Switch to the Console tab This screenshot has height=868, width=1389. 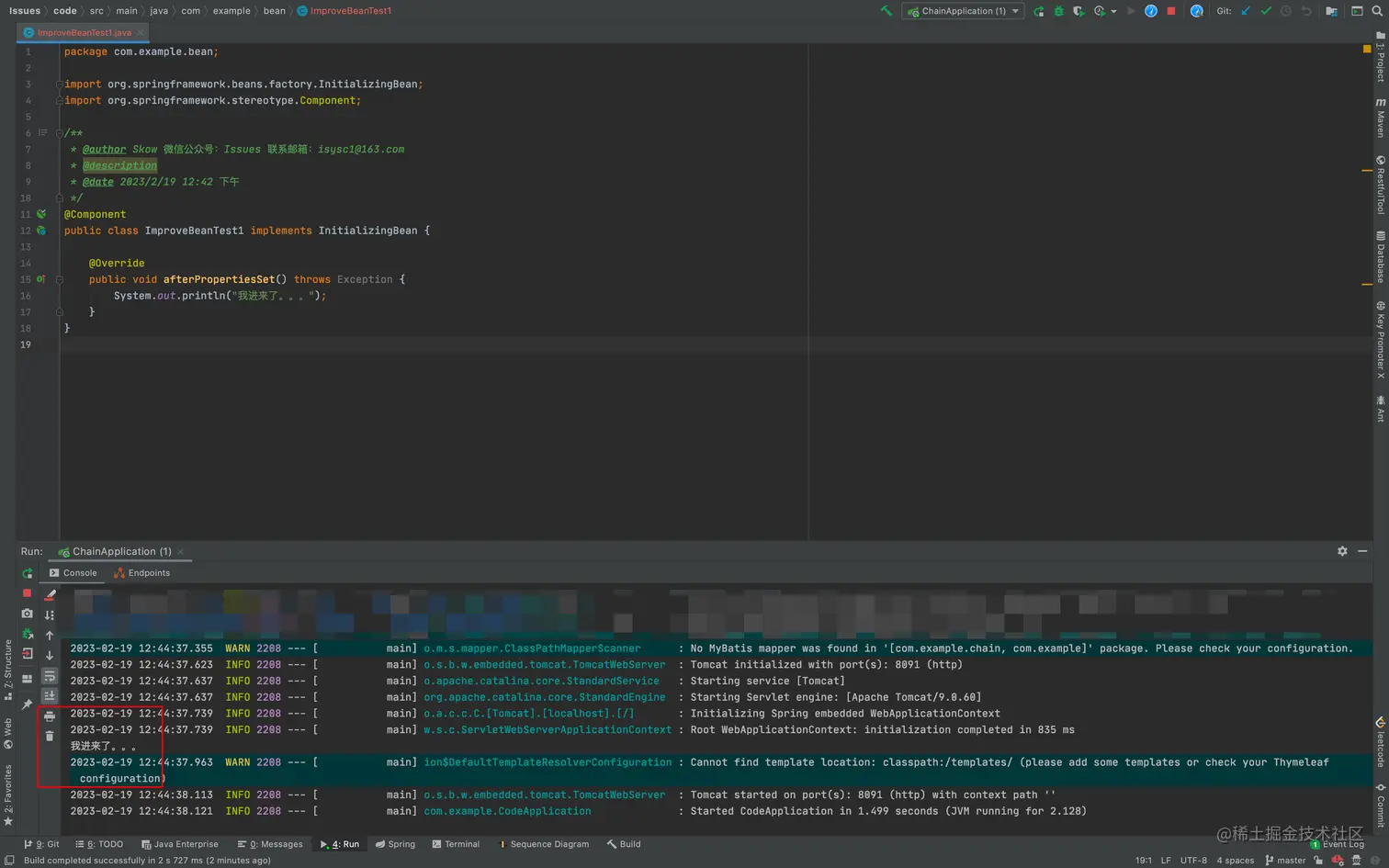click(x=73, y=573)
